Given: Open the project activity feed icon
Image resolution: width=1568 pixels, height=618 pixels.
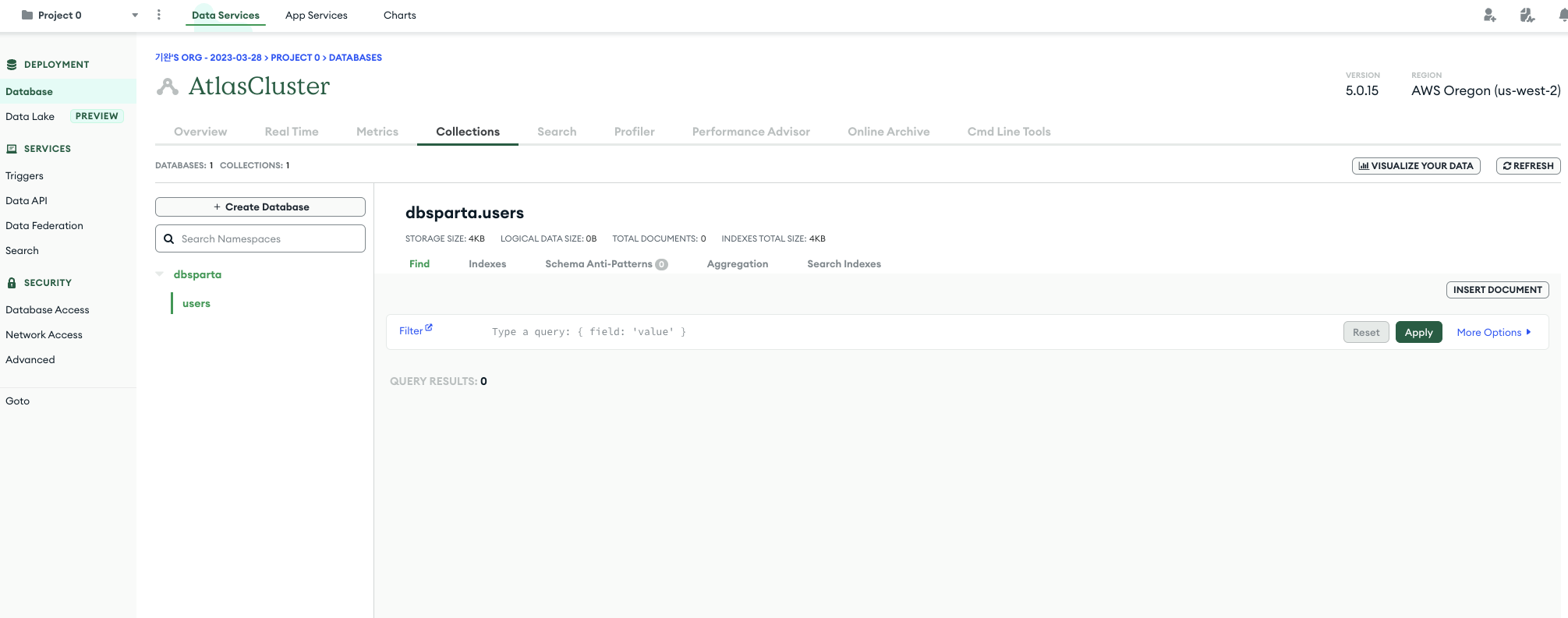Looking at the screenshot, I should (x=1527, y=15).
